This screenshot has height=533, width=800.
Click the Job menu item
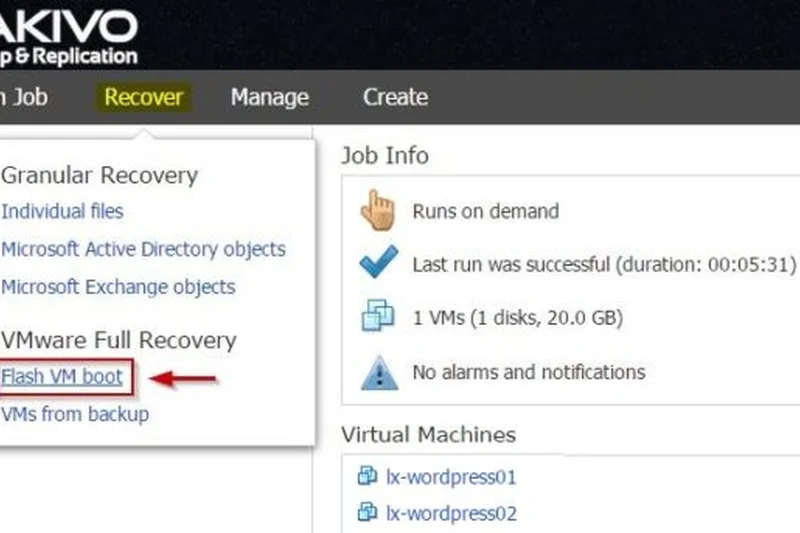[x=24, y=97]
